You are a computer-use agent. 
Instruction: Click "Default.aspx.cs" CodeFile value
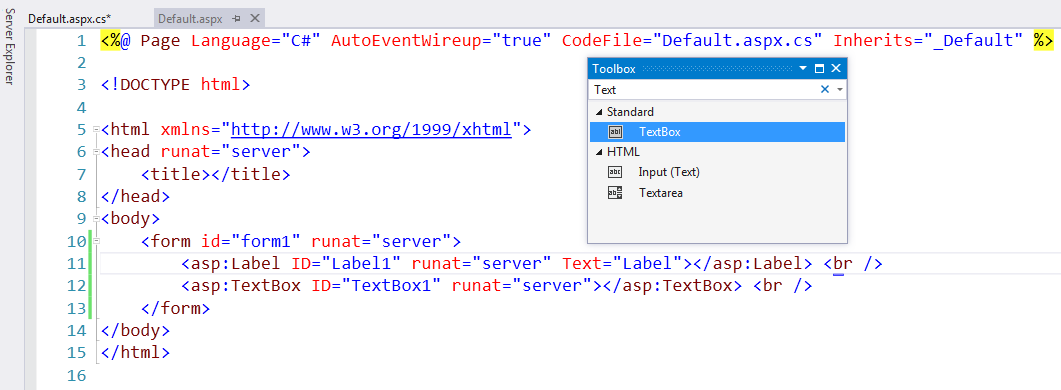738,40
